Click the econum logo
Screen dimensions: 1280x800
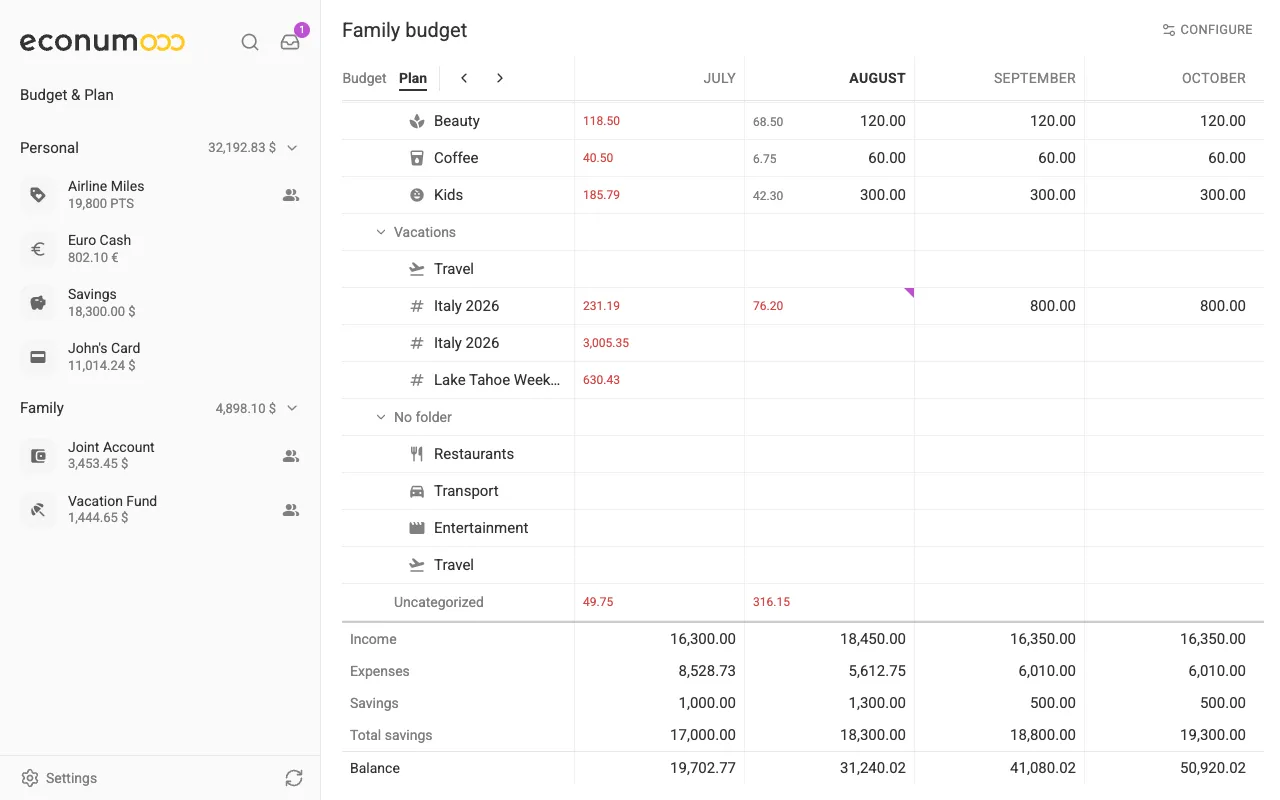[x=102, y=42]
